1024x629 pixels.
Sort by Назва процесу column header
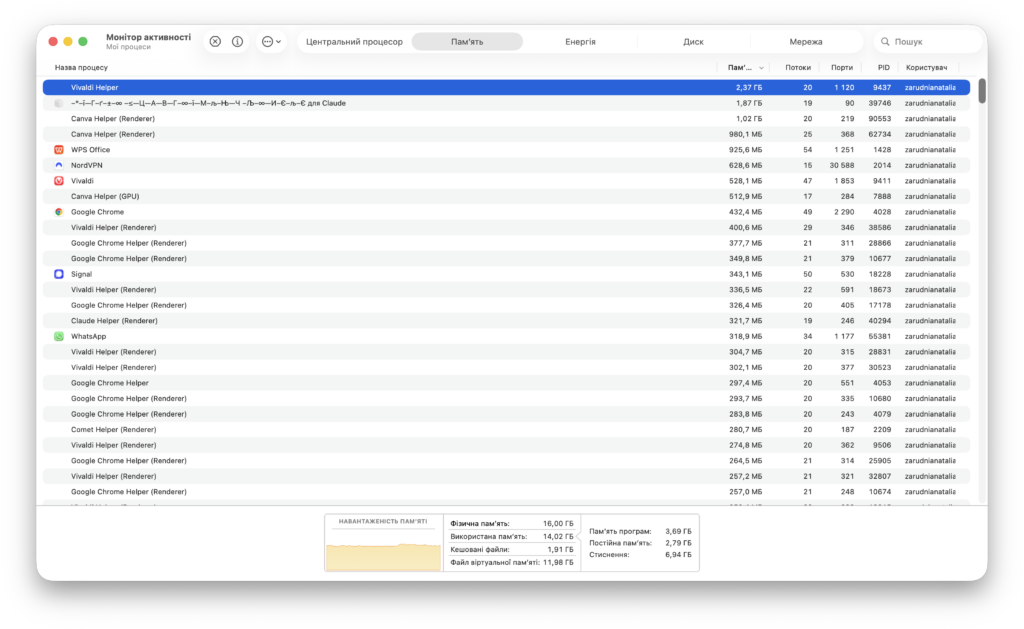81,68
